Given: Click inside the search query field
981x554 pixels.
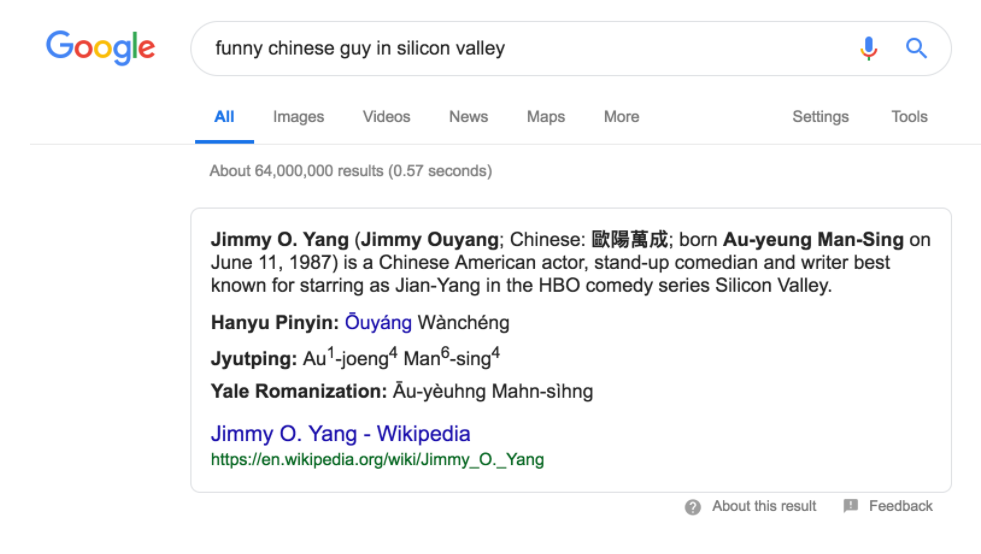Looking at the screenshot, I should click(526, 48).
